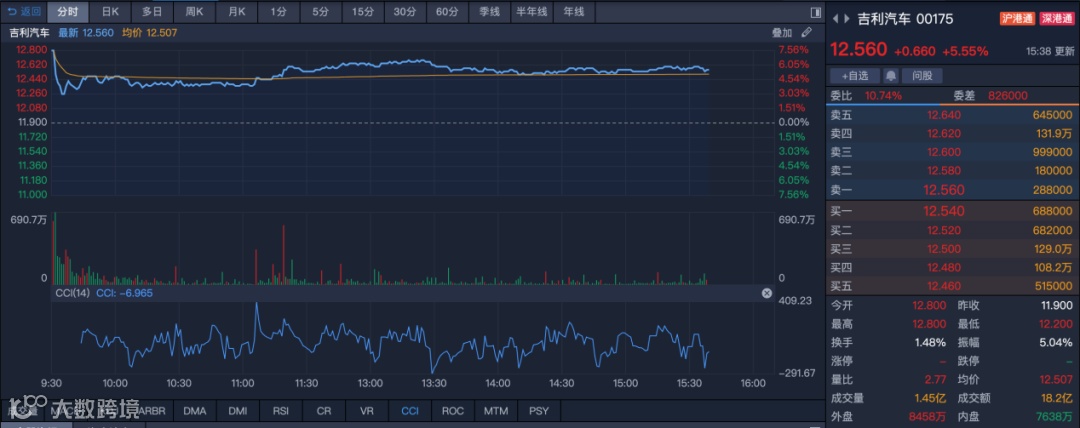This screenshot has width=1080, height=428.
Task: Go to previous stock with left arrow
Action: click(x=836, y=19)
